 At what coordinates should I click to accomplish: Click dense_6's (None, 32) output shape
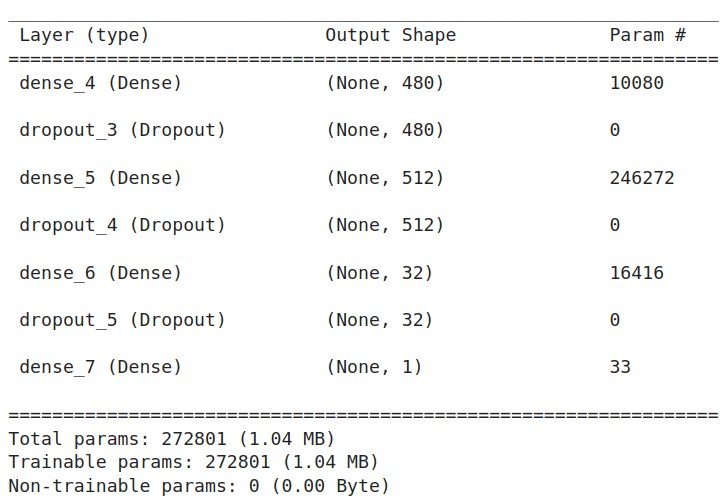(379, 273)
